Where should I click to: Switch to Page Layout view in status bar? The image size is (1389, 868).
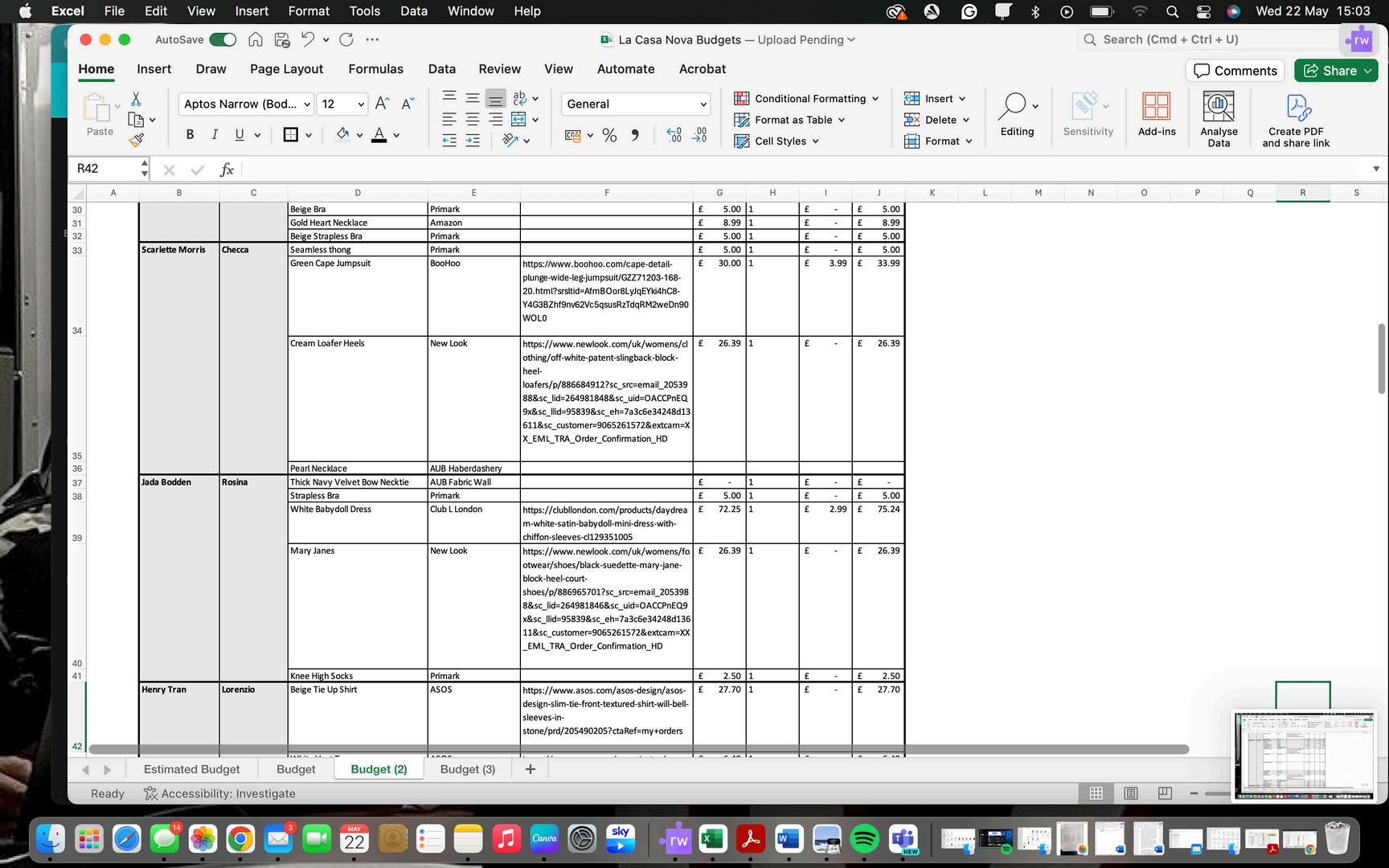(x=1130, y=793)
